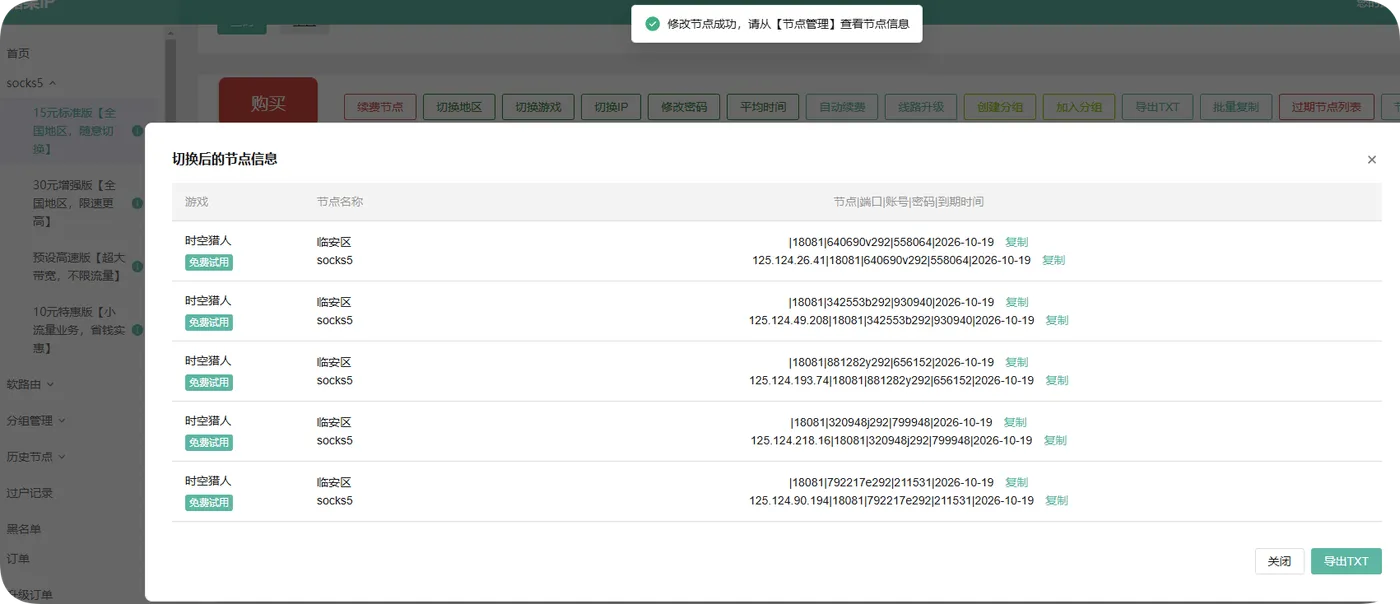Click the 自动续费 toolbar button
Screen dimensions: 1400x604
click(842, 107)
